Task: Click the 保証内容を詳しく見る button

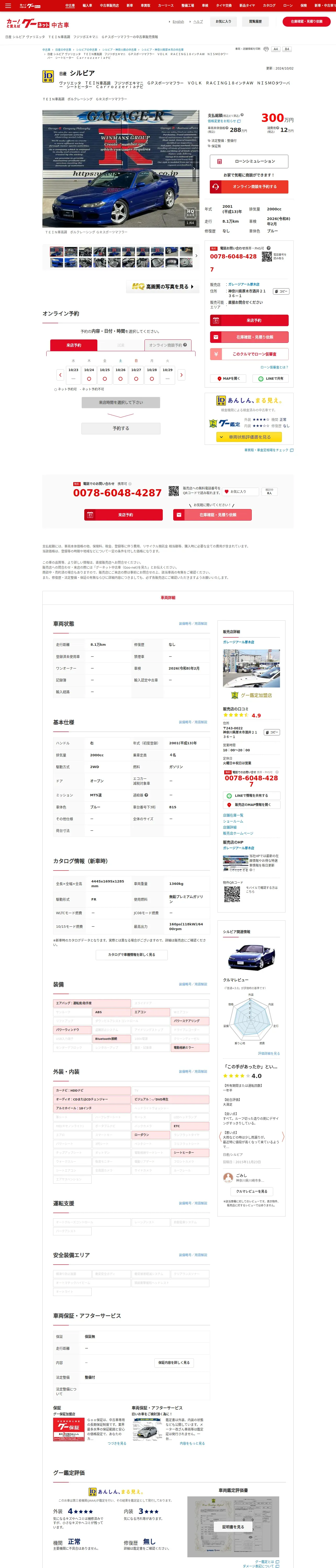Action: (x=174, y=1362)
